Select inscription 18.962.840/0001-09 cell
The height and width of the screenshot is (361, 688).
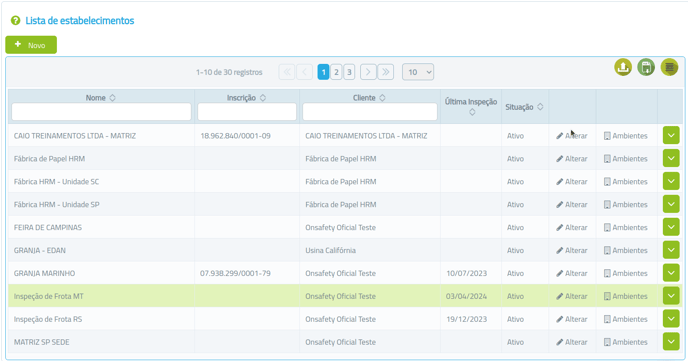point(235,136)
